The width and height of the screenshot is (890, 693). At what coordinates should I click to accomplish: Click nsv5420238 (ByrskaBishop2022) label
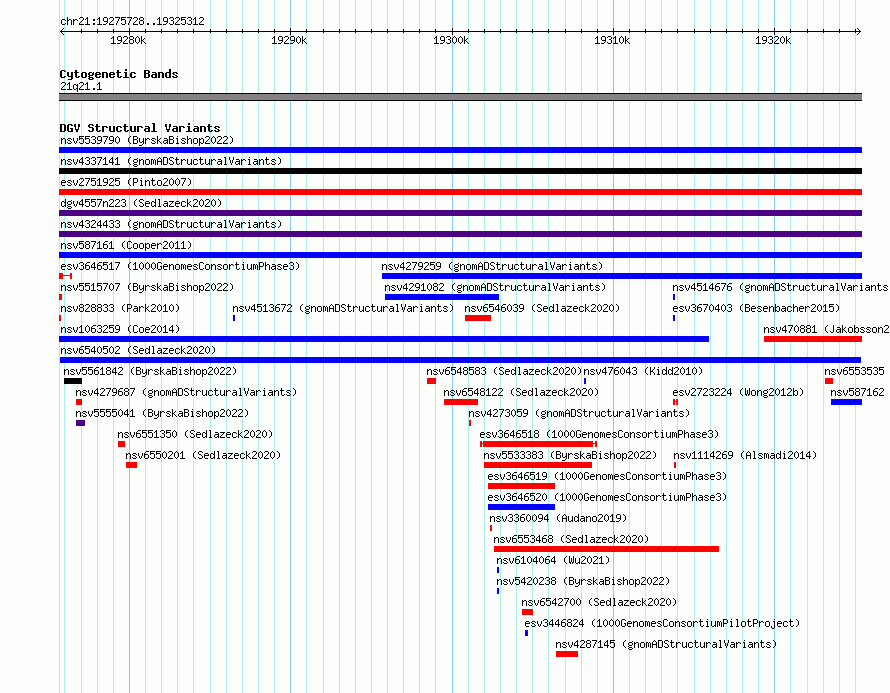click(x=583, y=581)
